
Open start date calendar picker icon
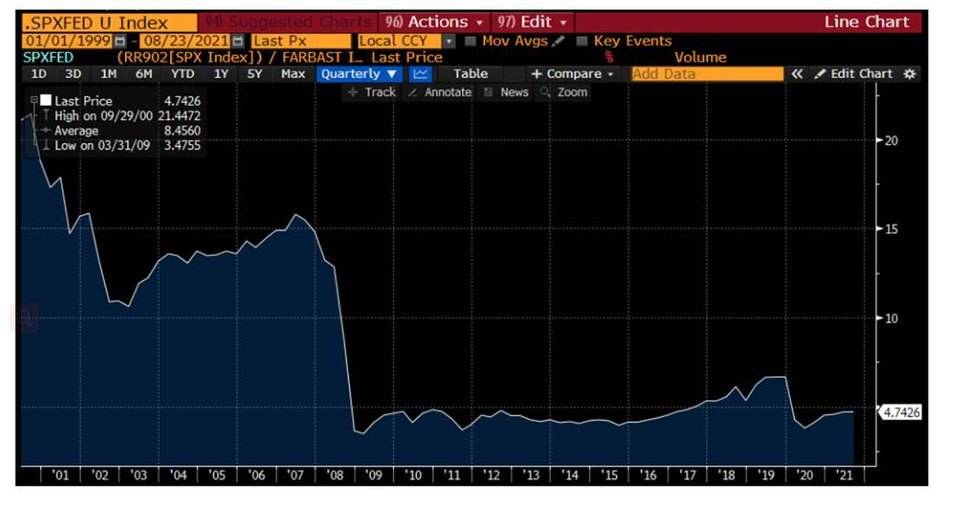tap(120, 41)
